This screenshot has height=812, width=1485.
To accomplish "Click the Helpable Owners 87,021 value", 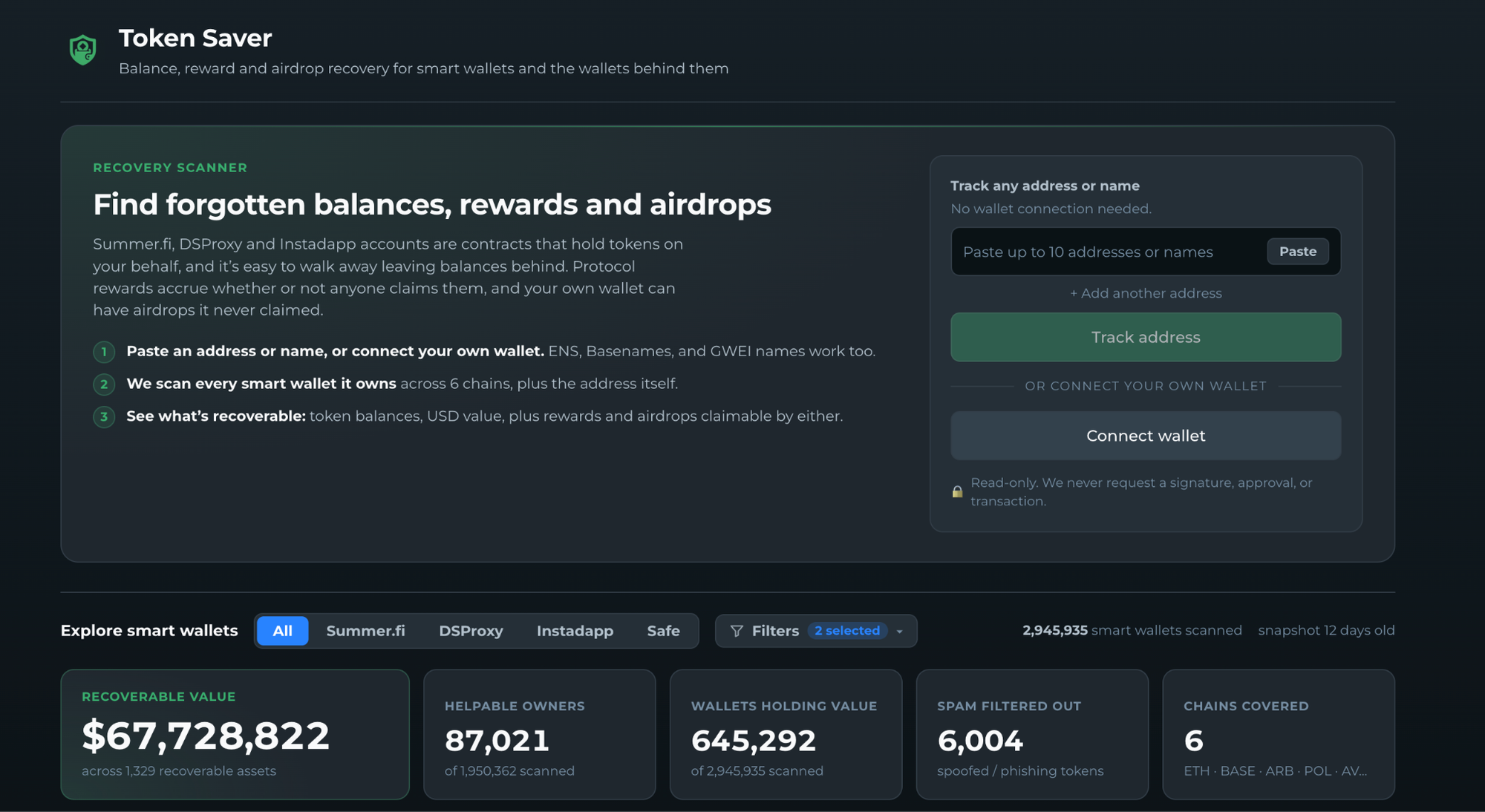I will (497, 740).
